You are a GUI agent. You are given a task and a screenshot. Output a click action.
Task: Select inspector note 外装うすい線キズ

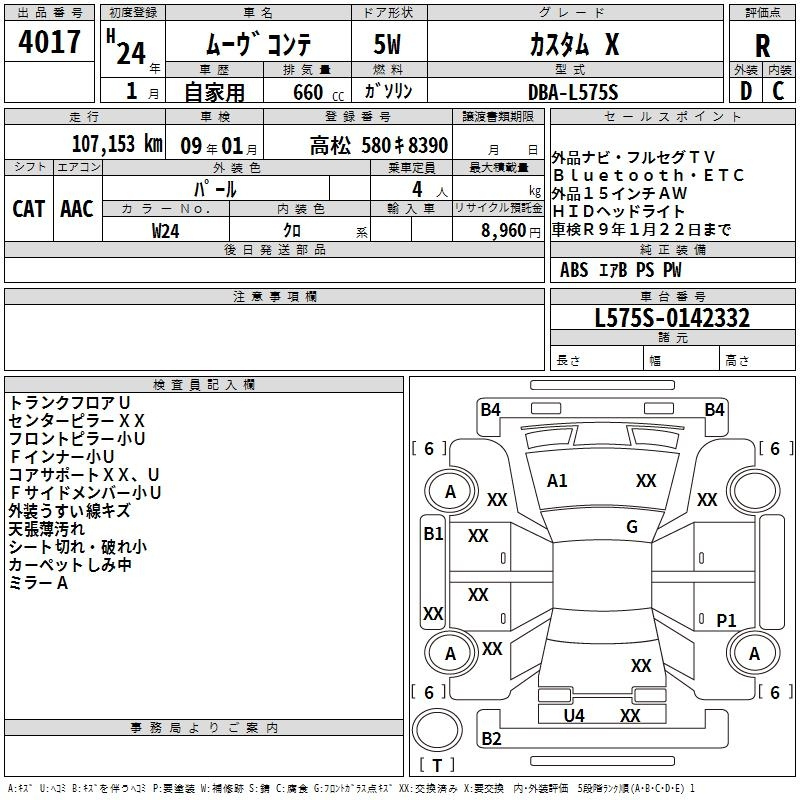pyautogui.click(x=69, y=510)
